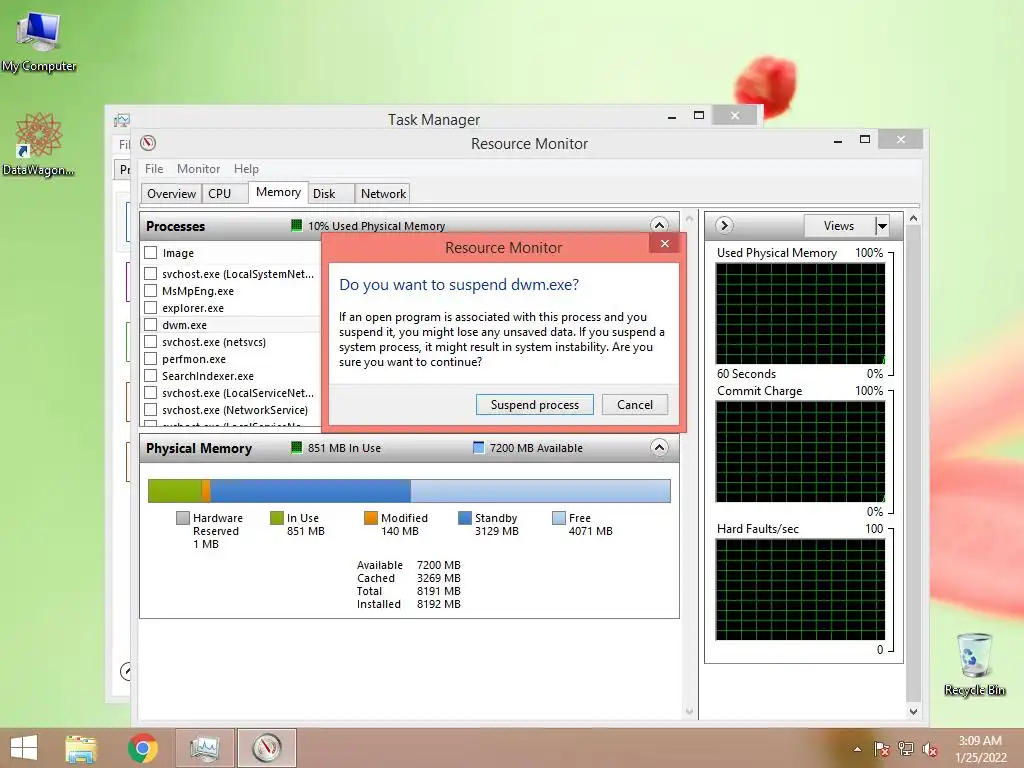Open the network tray icon
This screenshot has height=768, width=1024.
point(906,749)
